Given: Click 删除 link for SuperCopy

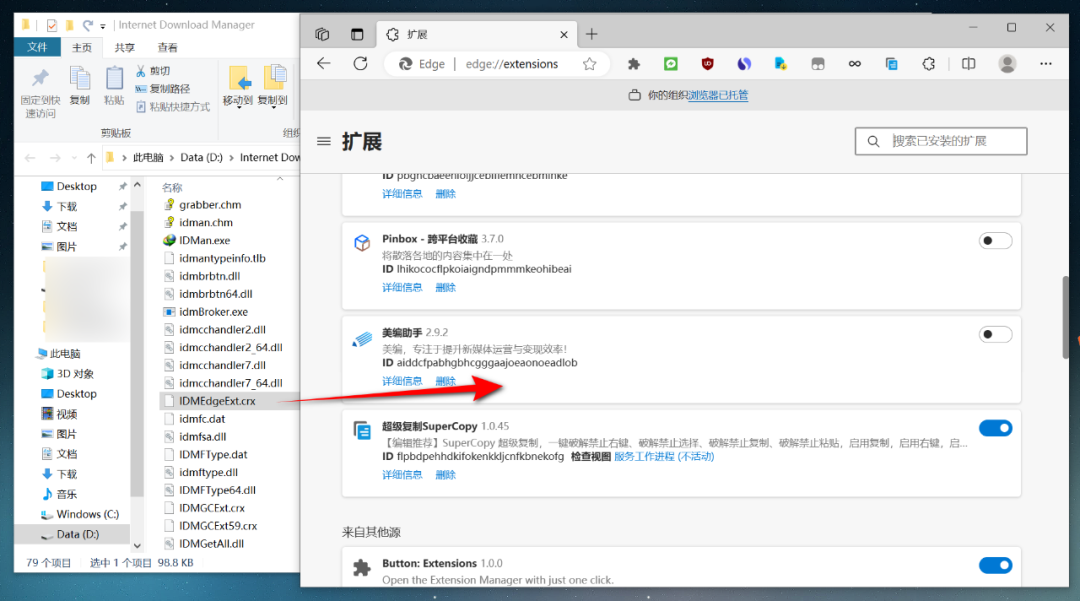Looking at the screenshot, I should (446, 474).
